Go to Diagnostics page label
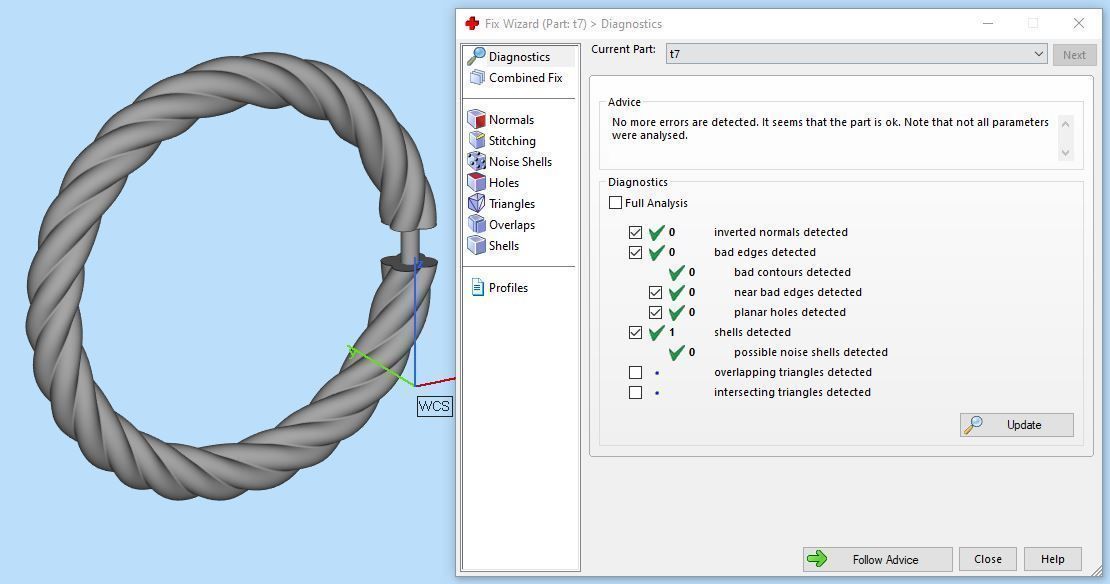The image size is (1110, 584). (x=519, y=57)
